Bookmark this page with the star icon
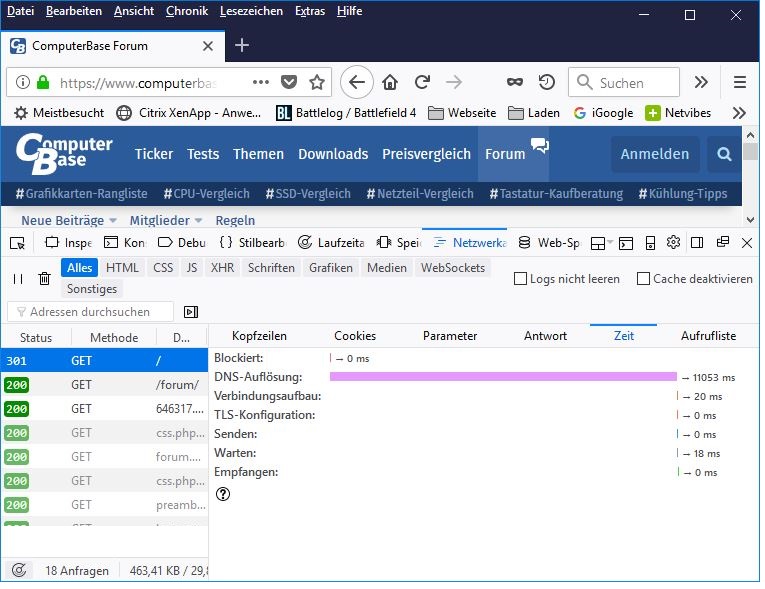The height and width of the screenshot is (589, 765). [x=317, y=82]
